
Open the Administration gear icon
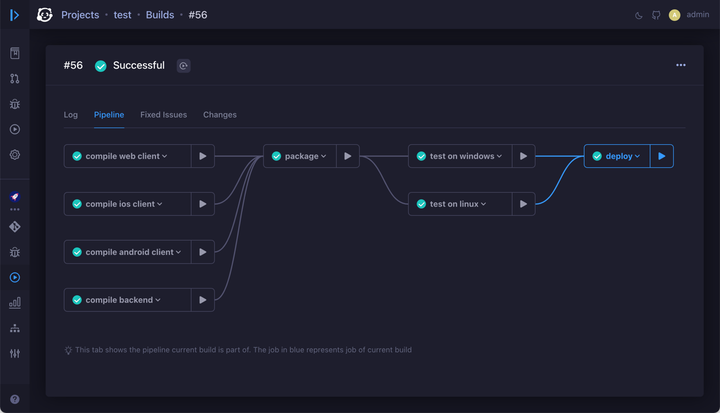click(15, 155)
